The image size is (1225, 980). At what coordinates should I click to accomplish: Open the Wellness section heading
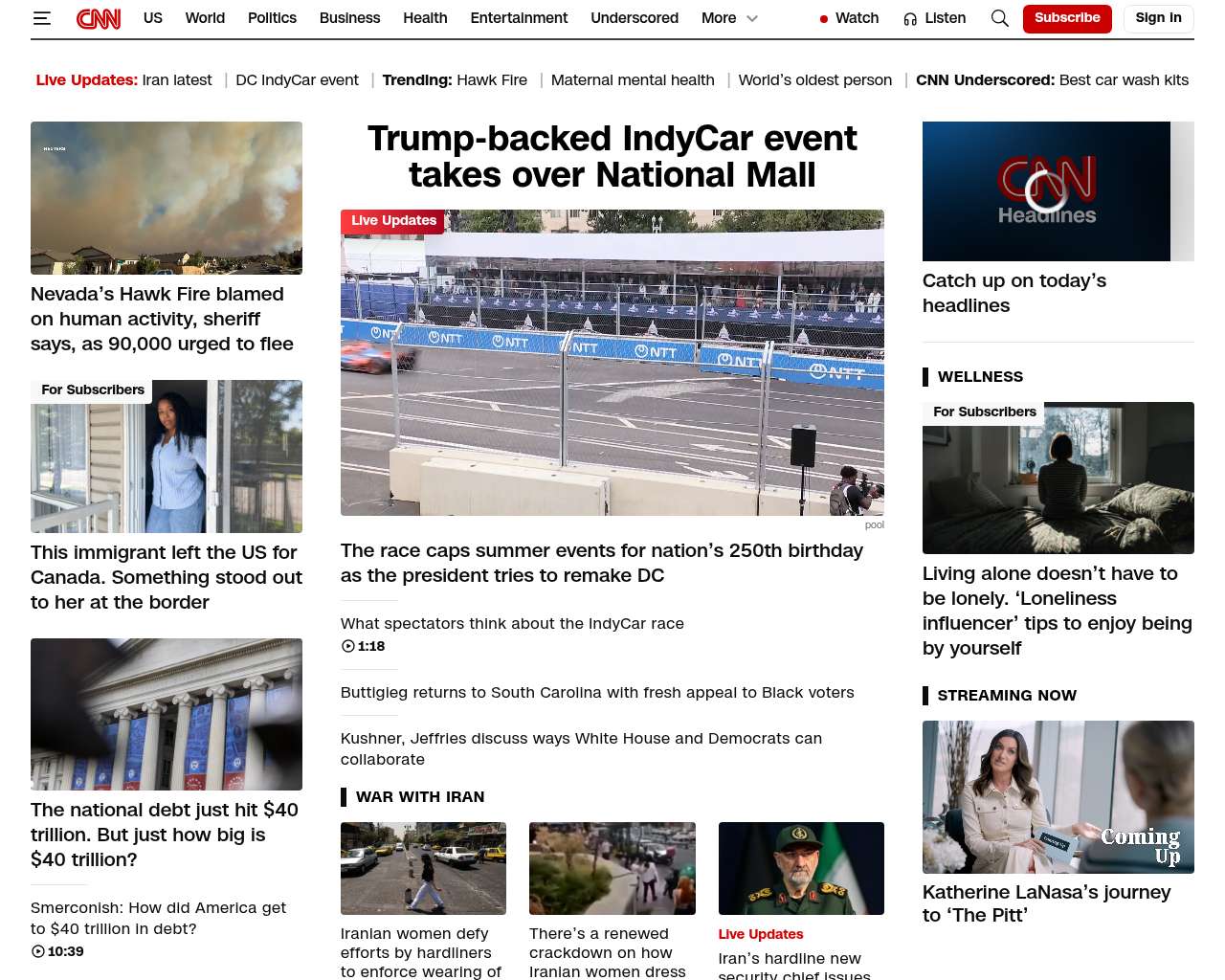980,376
